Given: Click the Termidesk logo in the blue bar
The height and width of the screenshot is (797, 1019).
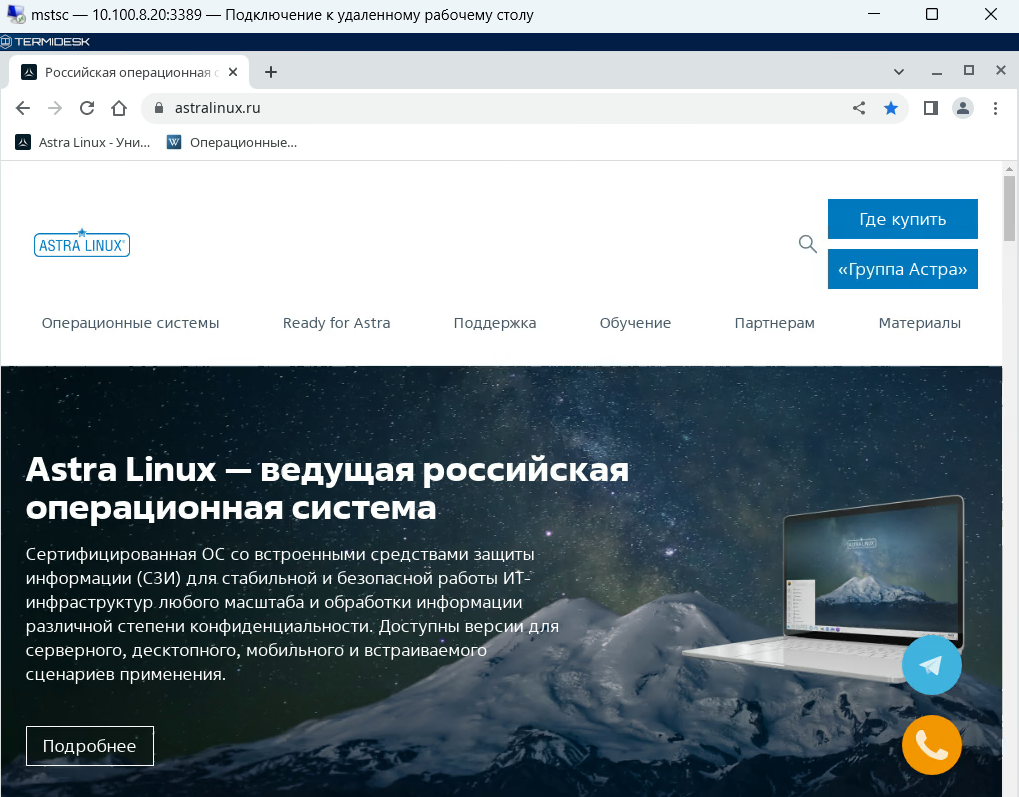Looking at the screenshot, I should pyautogui.click(x=45, y=42).
